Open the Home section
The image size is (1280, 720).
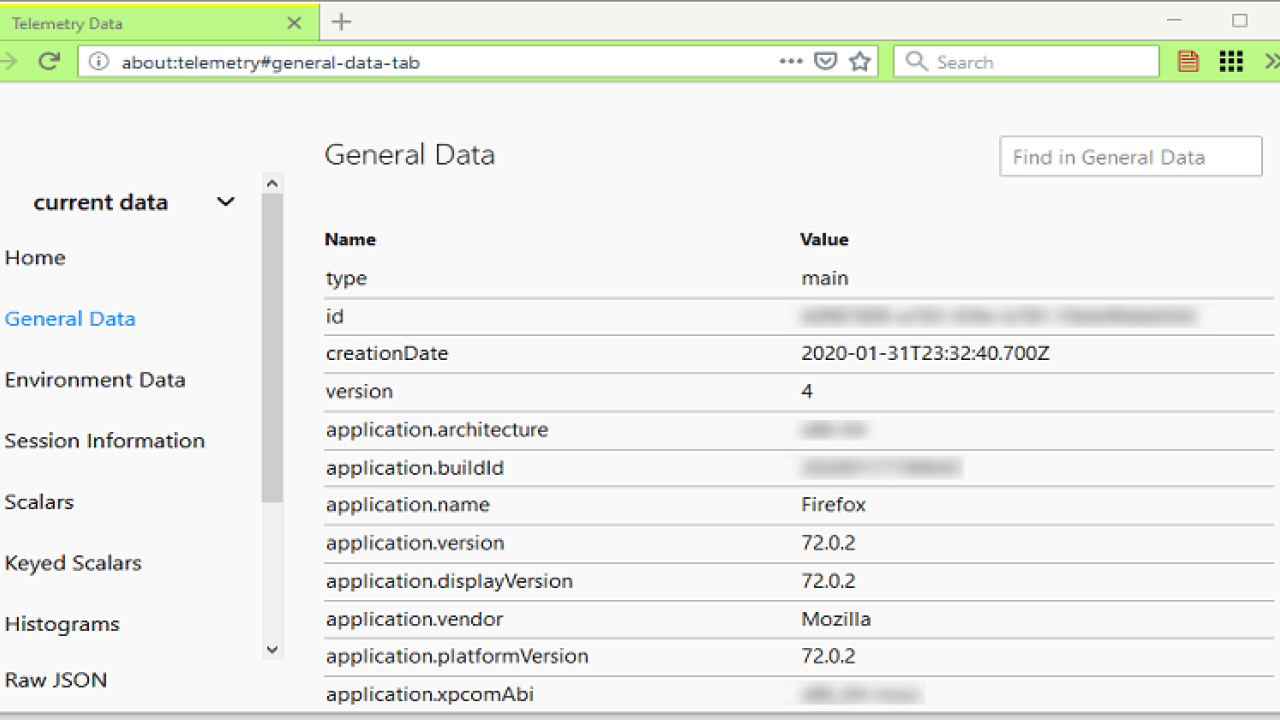click(x=35, y=258)
